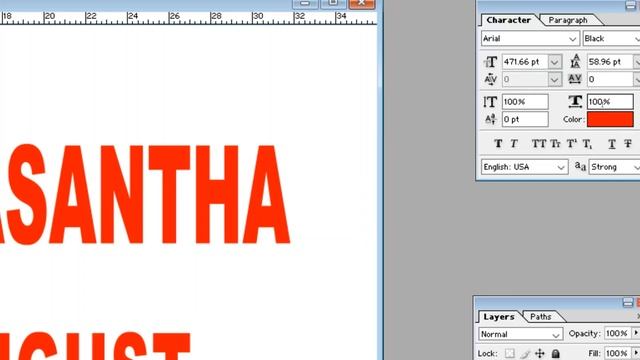
Task: Minimize the Layers panel
Action: [628, 302]
